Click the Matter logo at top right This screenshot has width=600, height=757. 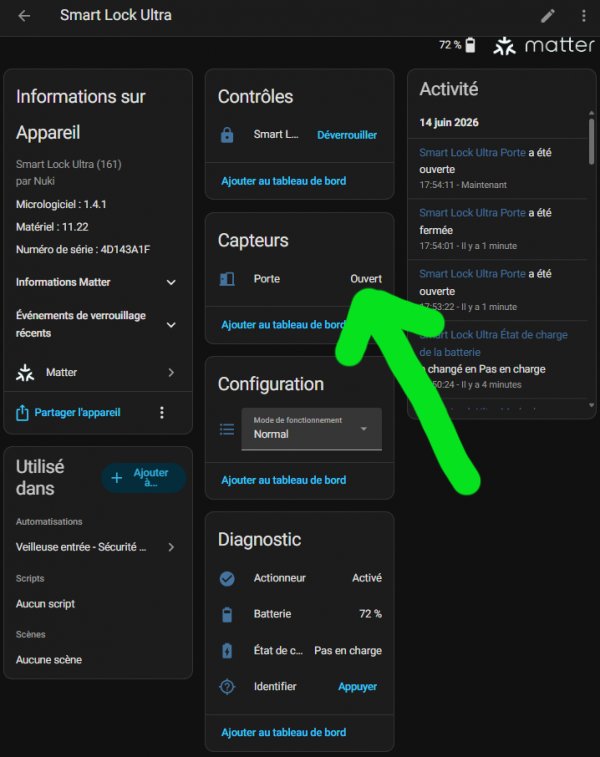544,46
